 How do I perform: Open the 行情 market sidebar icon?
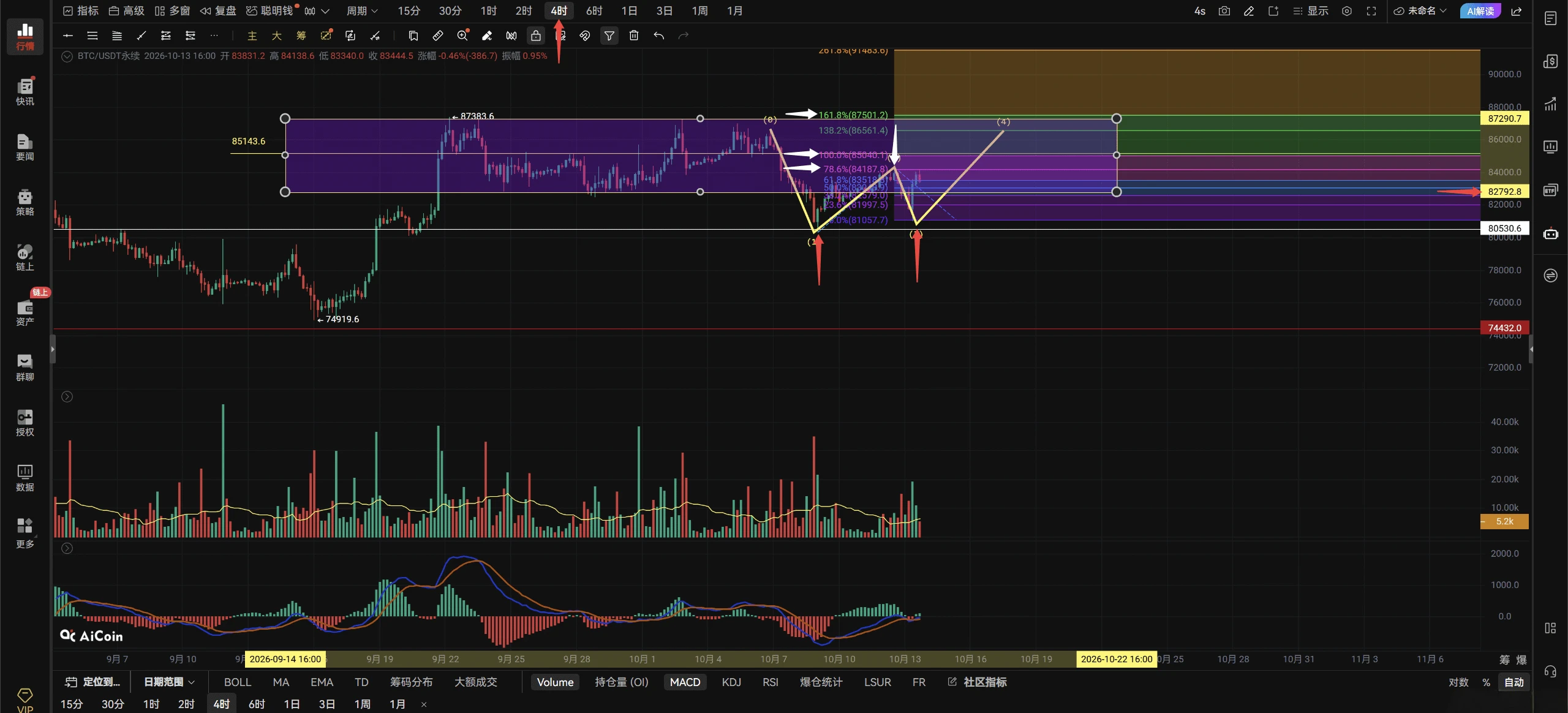click(24, 36)
